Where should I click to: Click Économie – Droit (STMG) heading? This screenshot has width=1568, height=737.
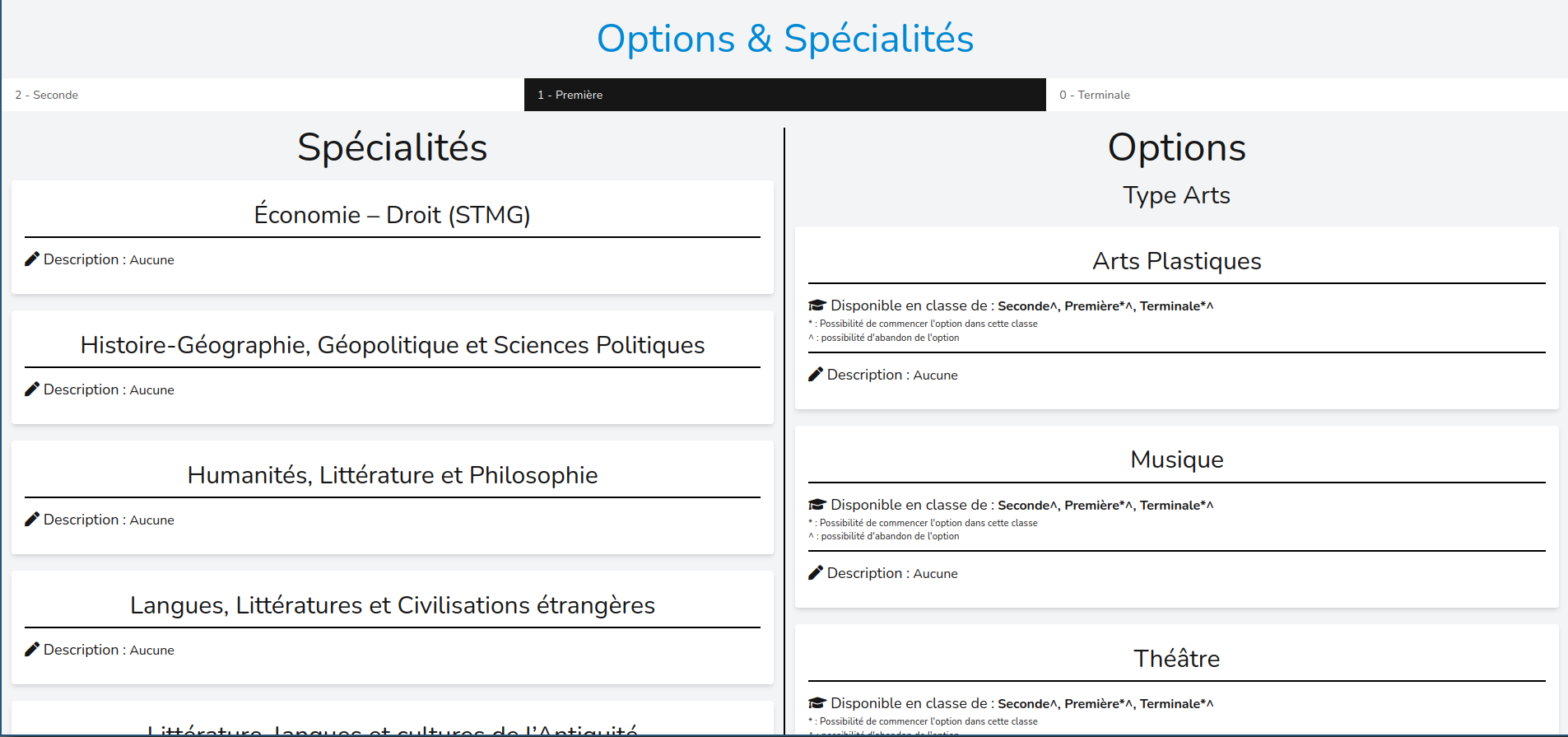(392, 215)
